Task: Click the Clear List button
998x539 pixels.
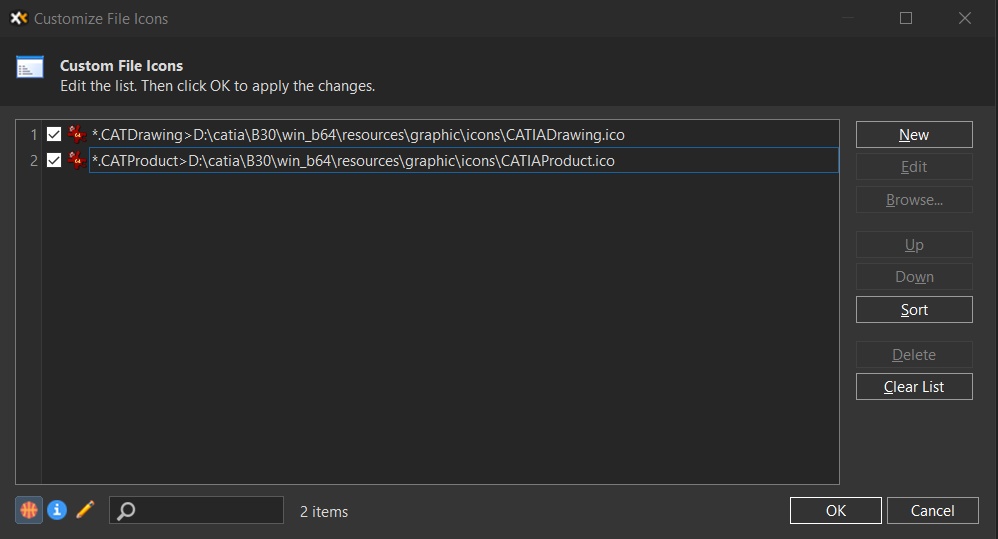Action: click(914, 386)
